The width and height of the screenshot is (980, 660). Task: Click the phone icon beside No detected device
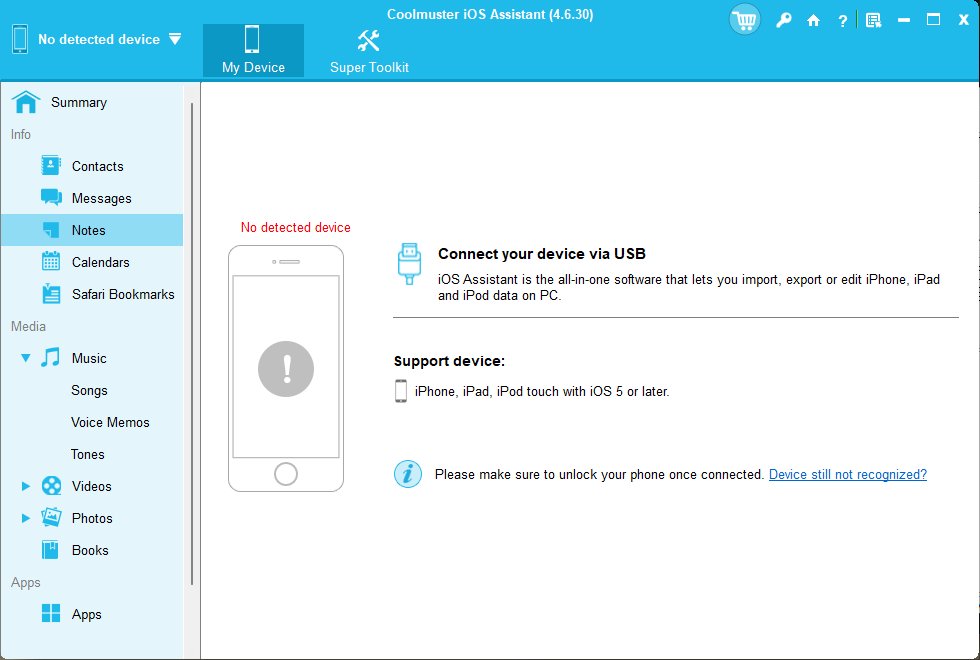point(20,39)
